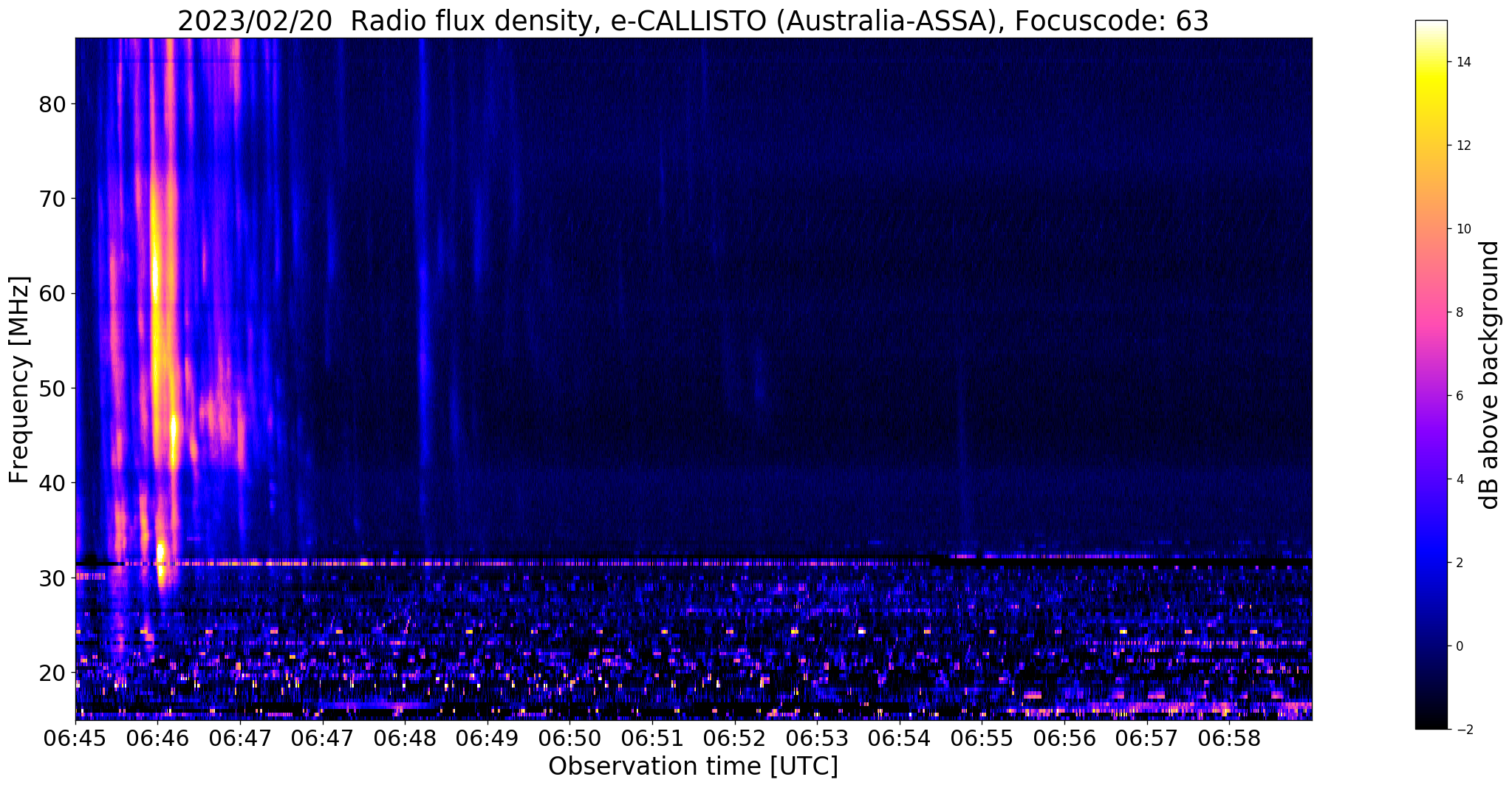Image resolution: width=1512 pixels, height=788 pixels.
Task: Click the 06:51 time tick label
Action: 652,738
